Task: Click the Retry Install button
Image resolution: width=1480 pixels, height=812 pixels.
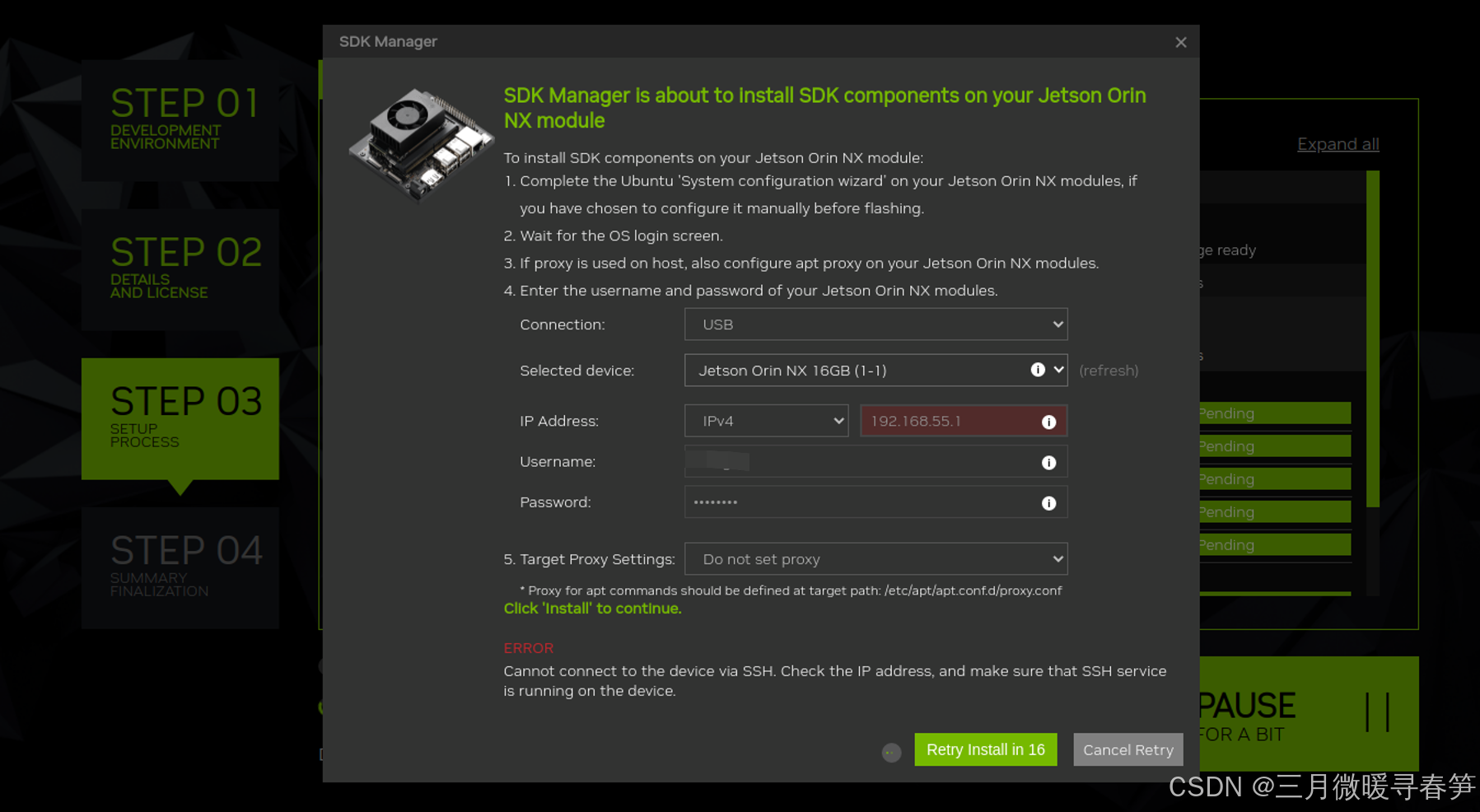Action: coord(985,749)
